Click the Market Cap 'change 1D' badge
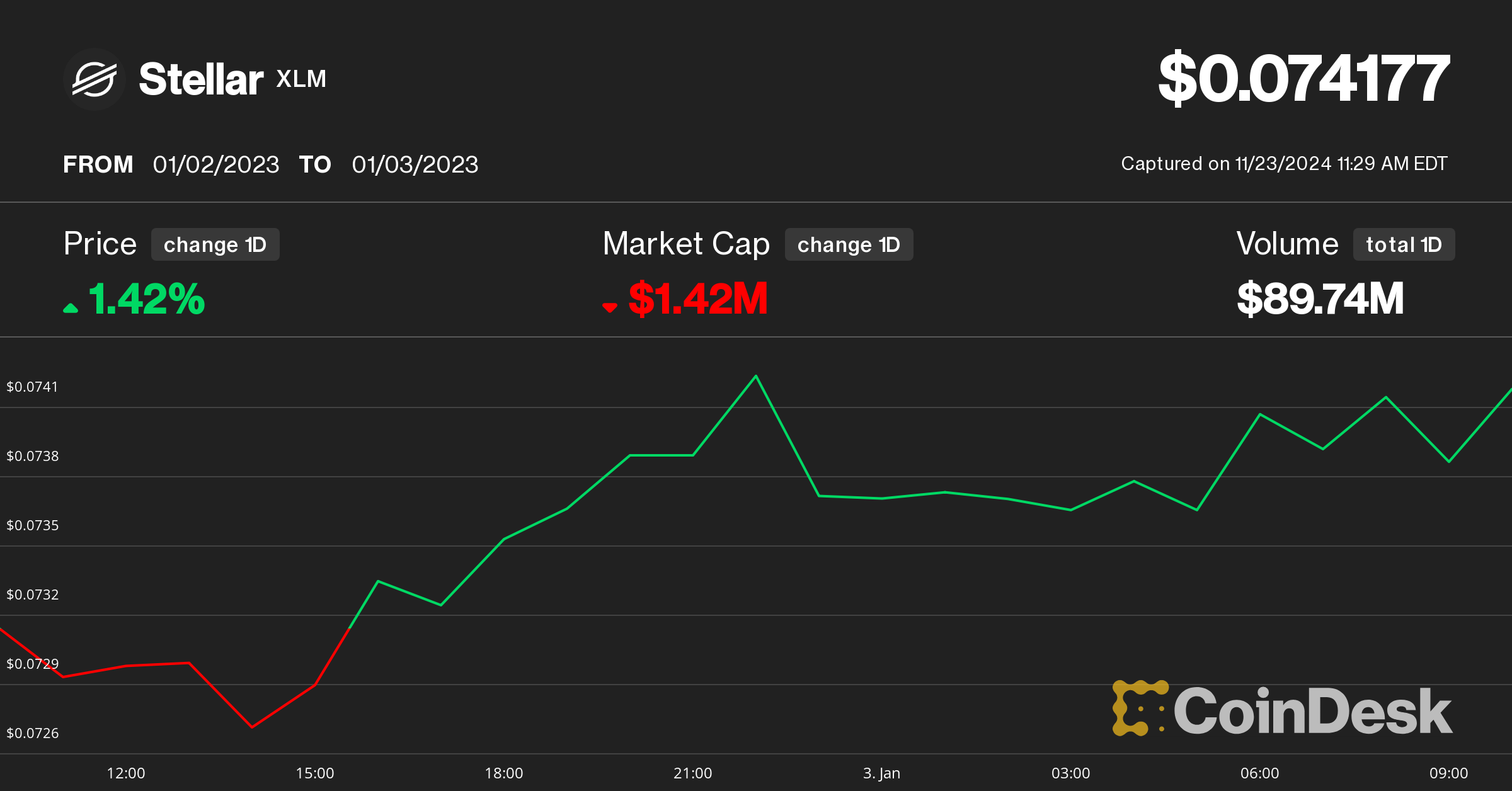 click(849, 244)
